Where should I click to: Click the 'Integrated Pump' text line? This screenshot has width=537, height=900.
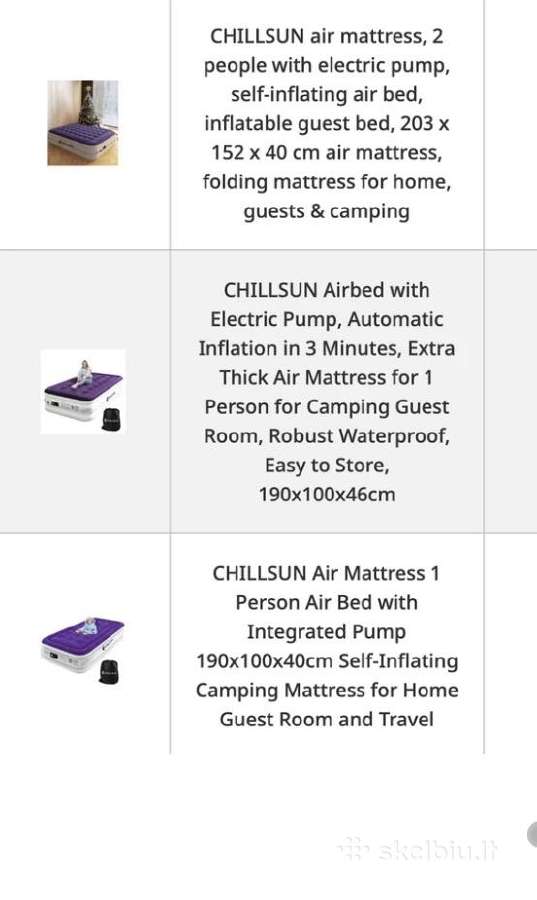pos(326,631)
